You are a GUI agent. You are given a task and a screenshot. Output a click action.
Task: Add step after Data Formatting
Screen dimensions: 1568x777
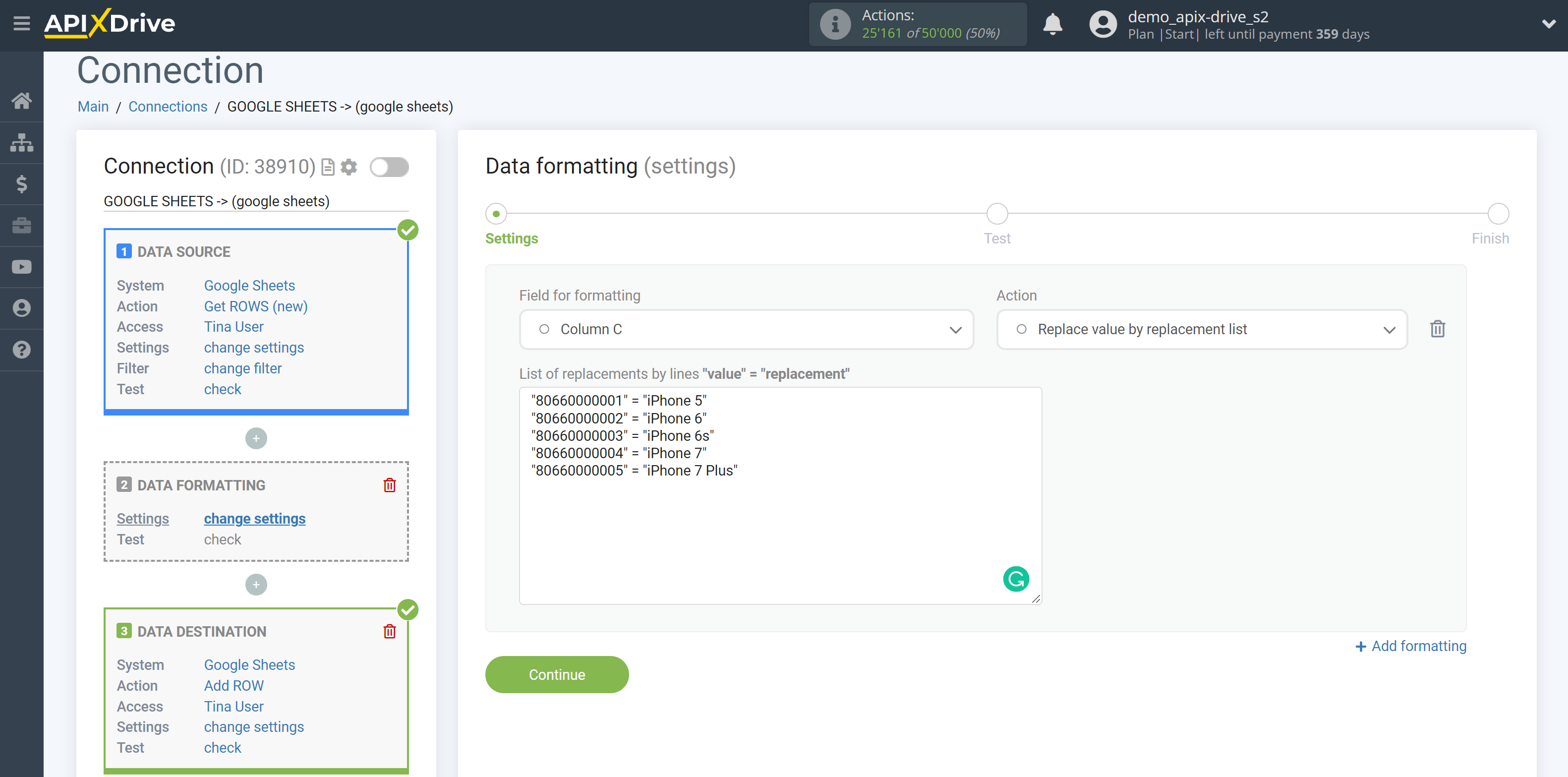click(x=256, y=585)
